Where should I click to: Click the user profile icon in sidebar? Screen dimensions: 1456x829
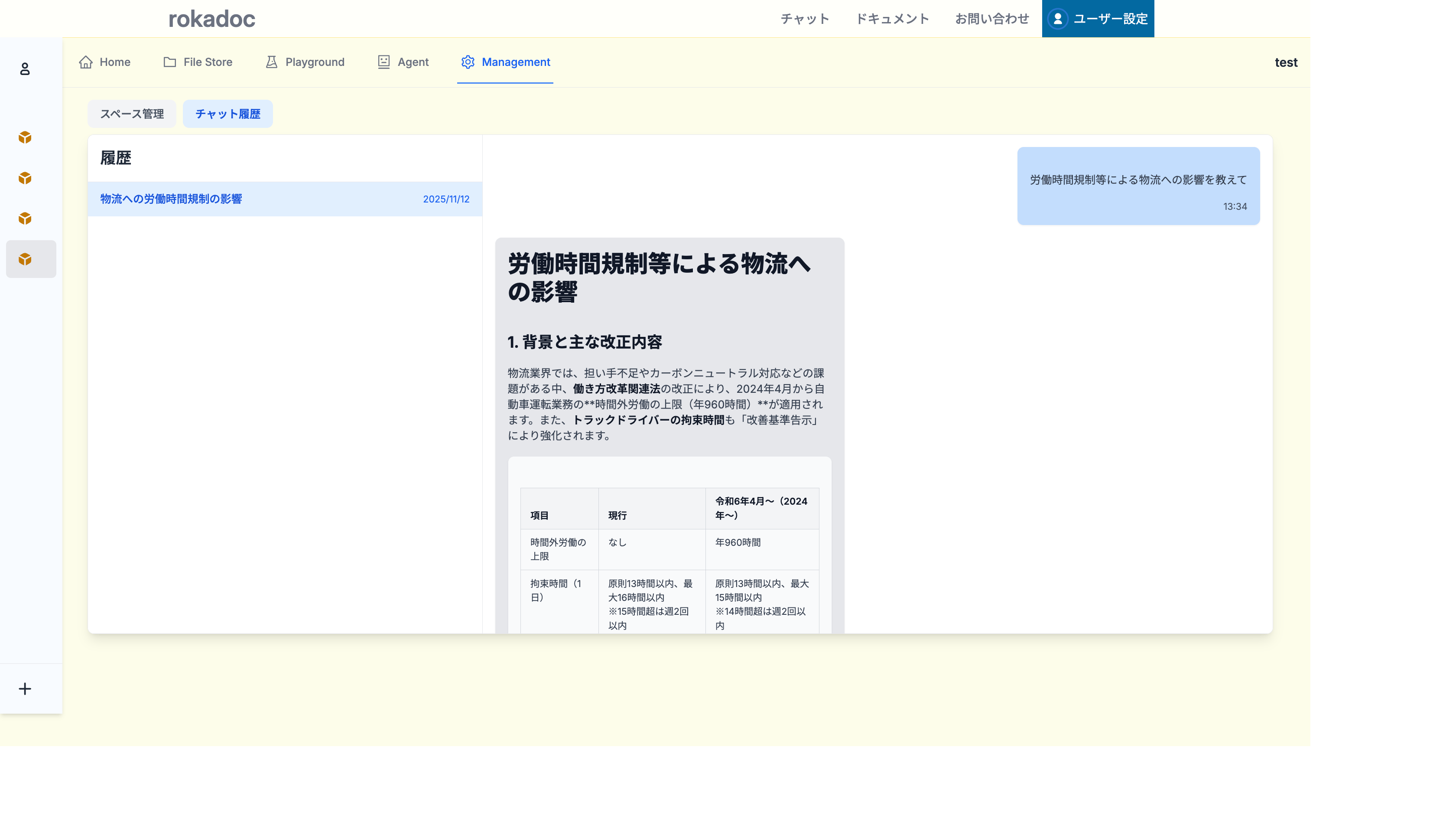(24, 69)
